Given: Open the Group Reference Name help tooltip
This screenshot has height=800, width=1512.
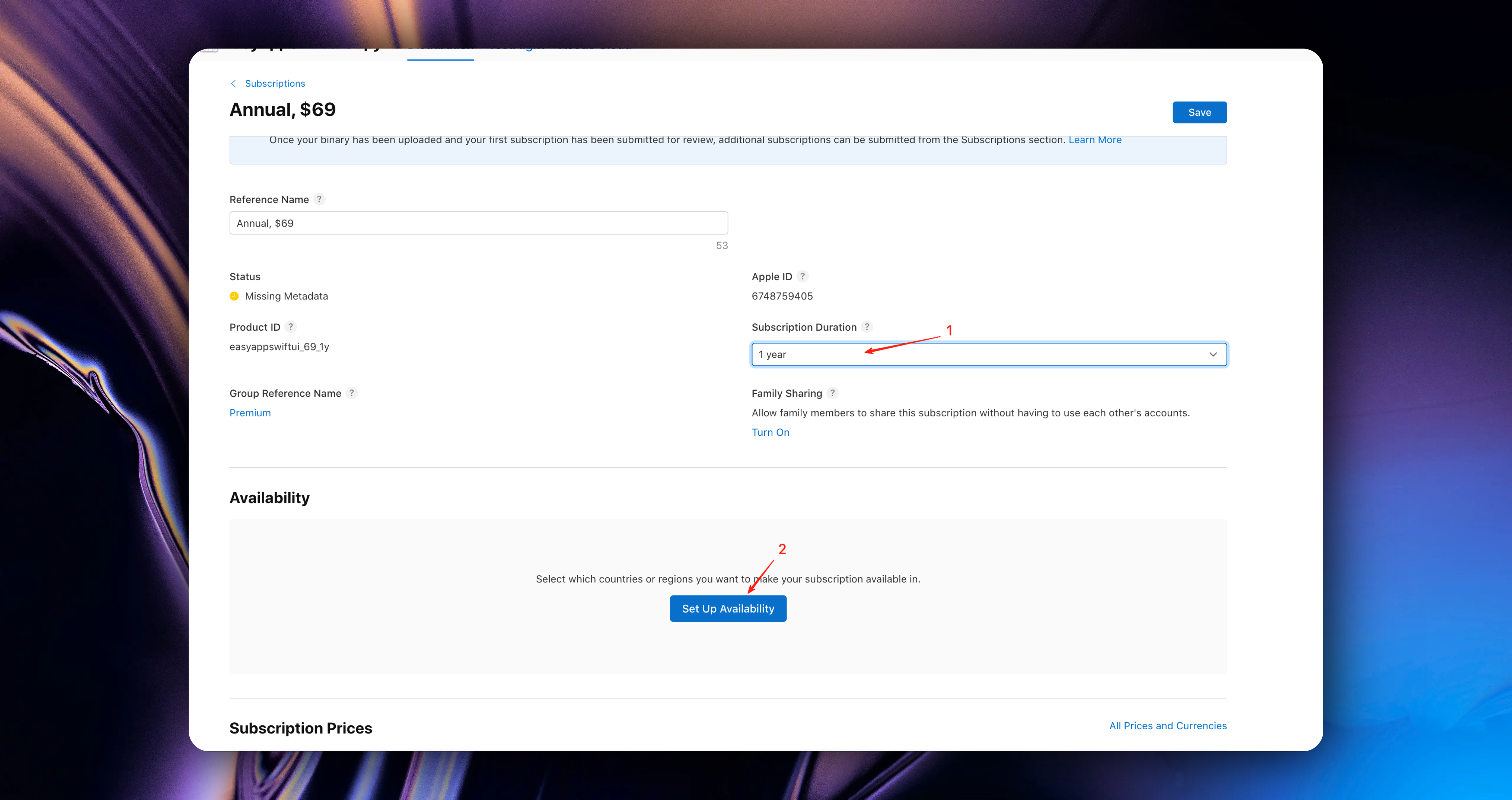Looking at the screenshot, I should [x=352, y=393].
